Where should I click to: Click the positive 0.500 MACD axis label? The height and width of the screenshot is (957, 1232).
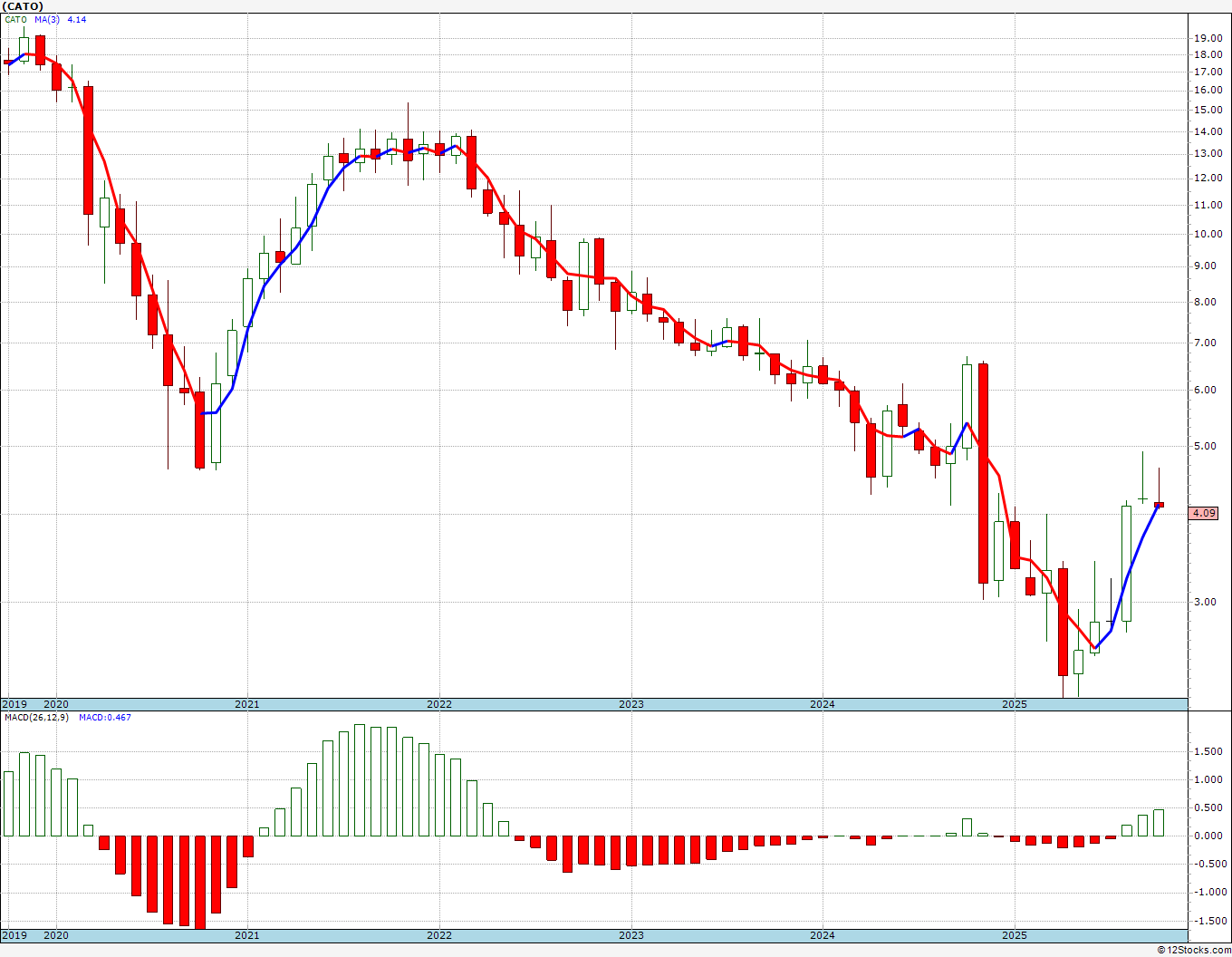click(1209, 808)
